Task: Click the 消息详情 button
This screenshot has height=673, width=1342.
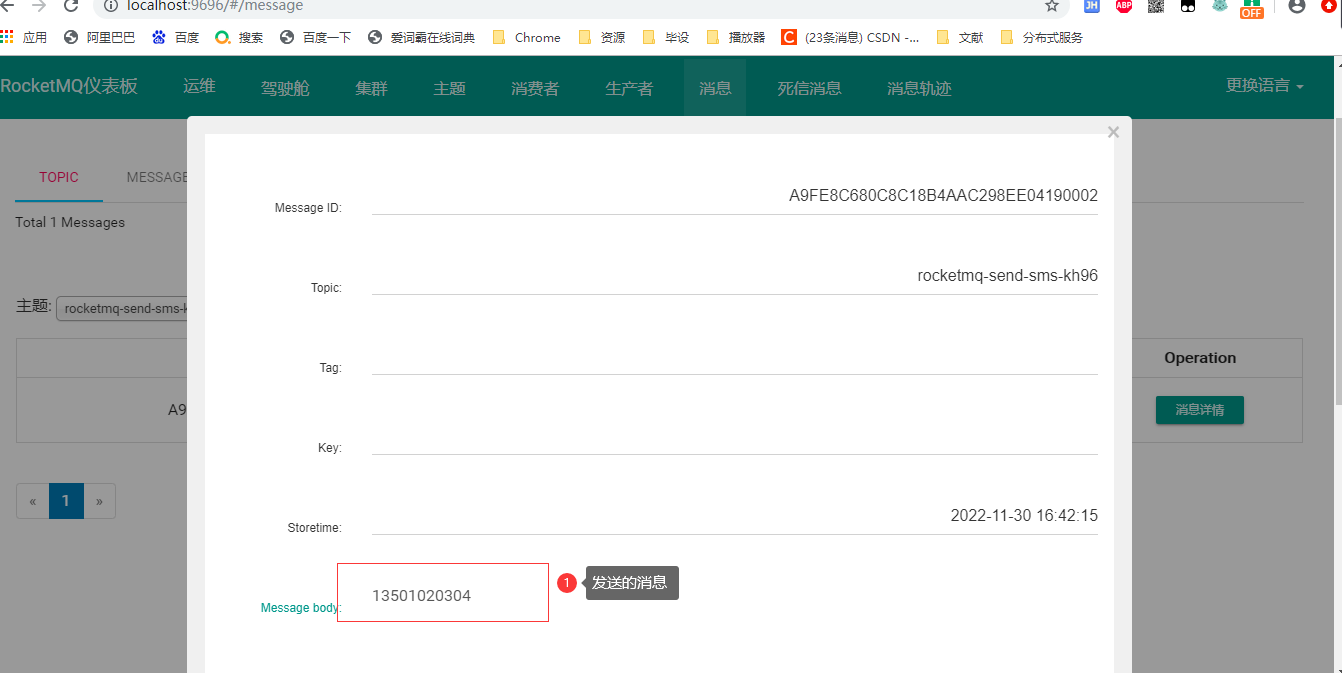Action: click(1199, 409)
